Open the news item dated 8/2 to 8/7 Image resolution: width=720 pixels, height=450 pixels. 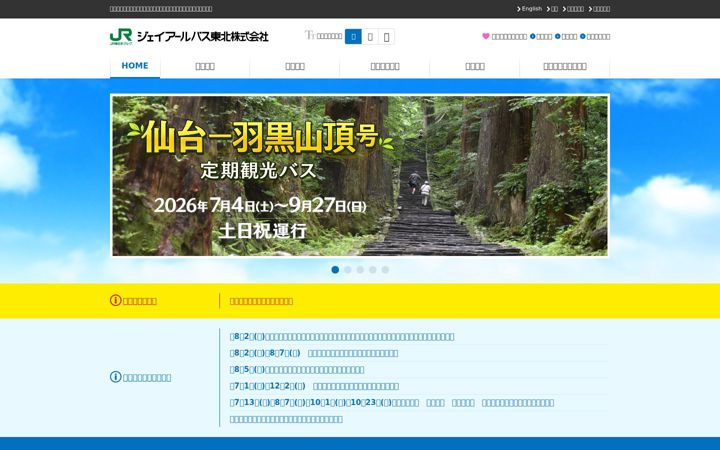pyautogui.click(x=314, y=353)
